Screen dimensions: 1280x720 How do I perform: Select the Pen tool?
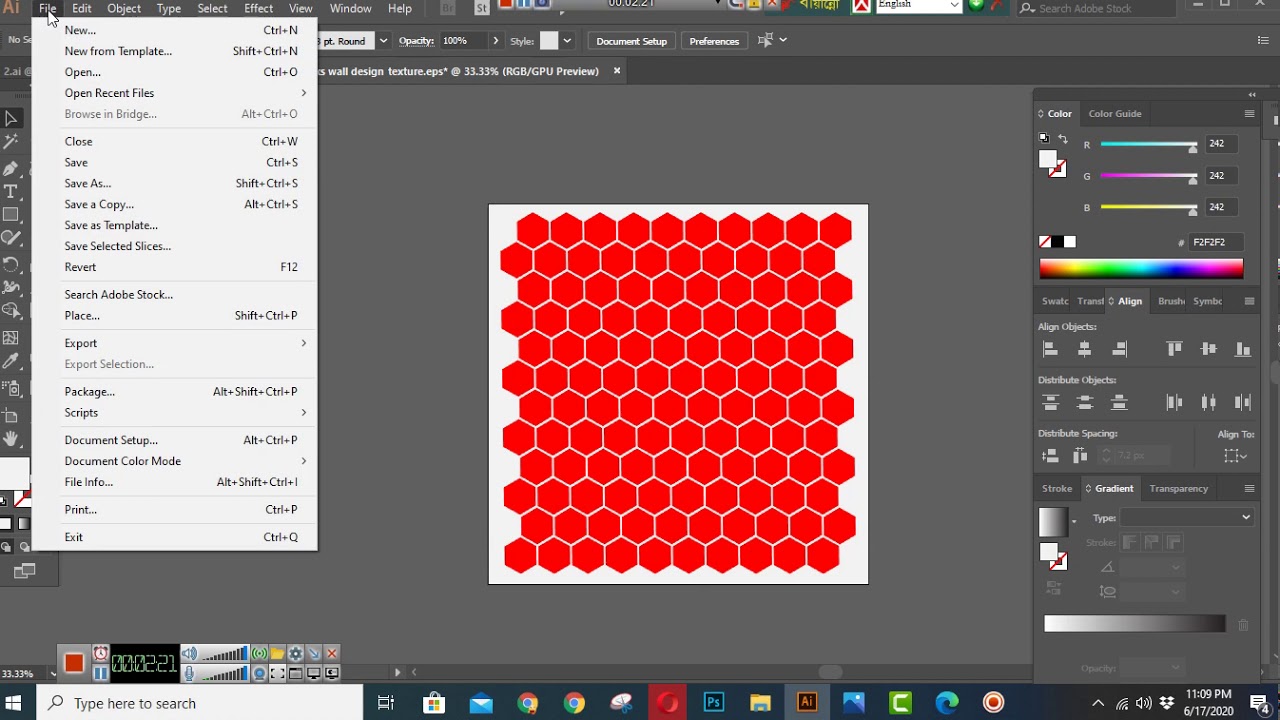[11, 167]
